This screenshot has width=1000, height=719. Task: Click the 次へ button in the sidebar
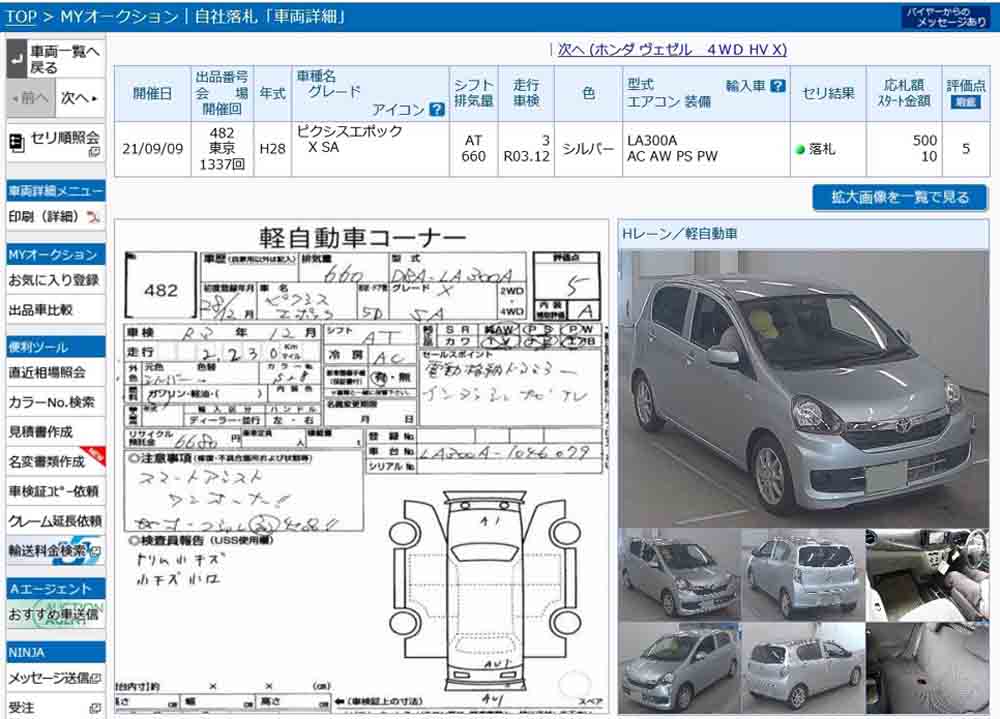(80, 98)
